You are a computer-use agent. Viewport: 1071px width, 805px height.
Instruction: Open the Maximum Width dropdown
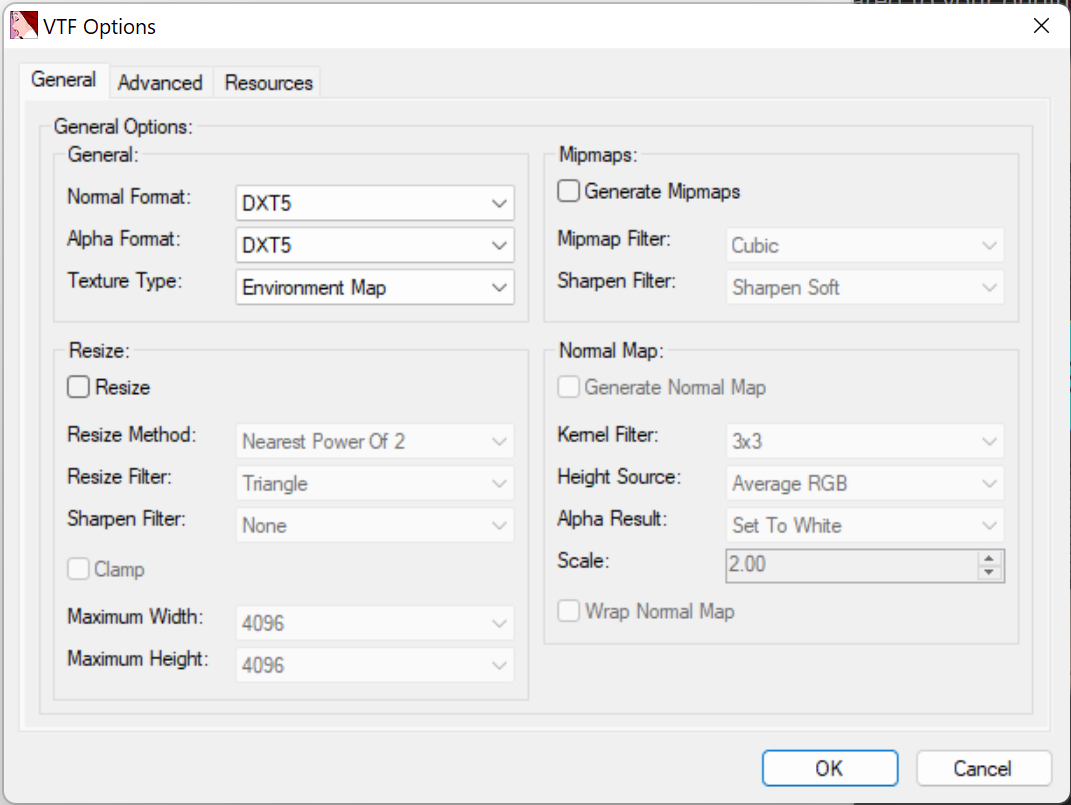point(375,623)
